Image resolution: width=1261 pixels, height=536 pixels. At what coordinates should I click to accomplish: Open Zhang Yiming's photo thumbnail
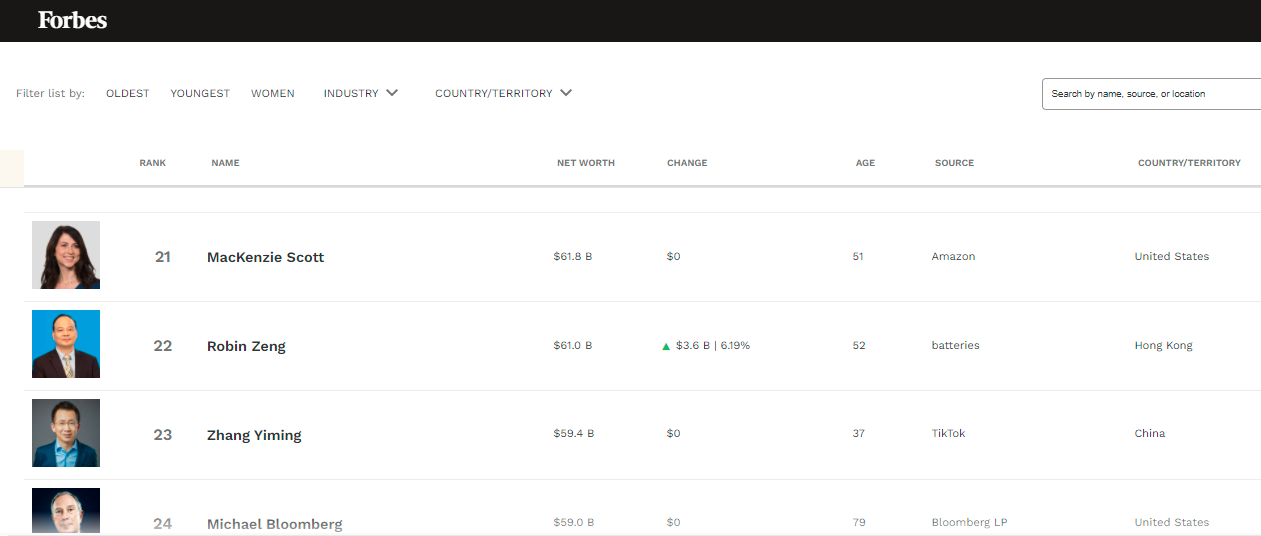[x=66, y=433]
